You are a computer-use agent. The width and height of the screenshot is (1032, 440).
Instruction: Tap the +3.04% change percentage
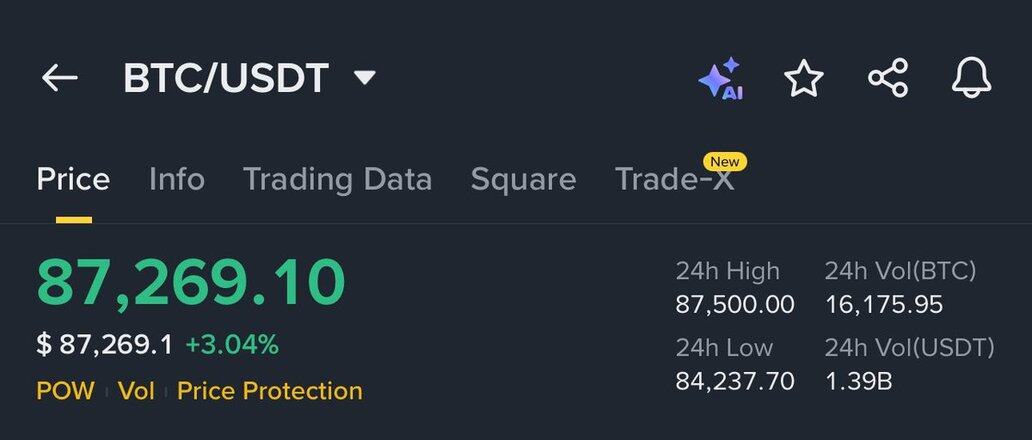click(x=232, y=345)
